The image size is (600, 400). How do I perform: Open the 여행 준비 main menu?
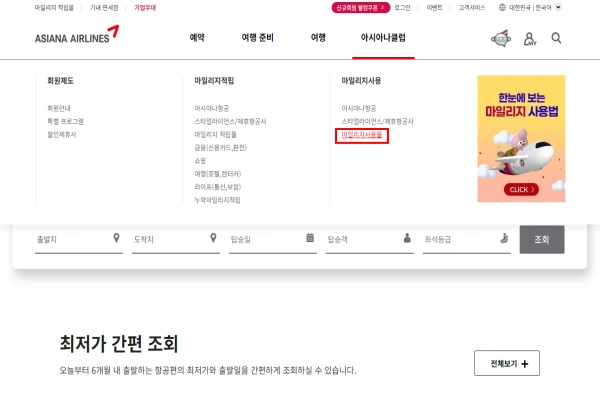(258, 38)
